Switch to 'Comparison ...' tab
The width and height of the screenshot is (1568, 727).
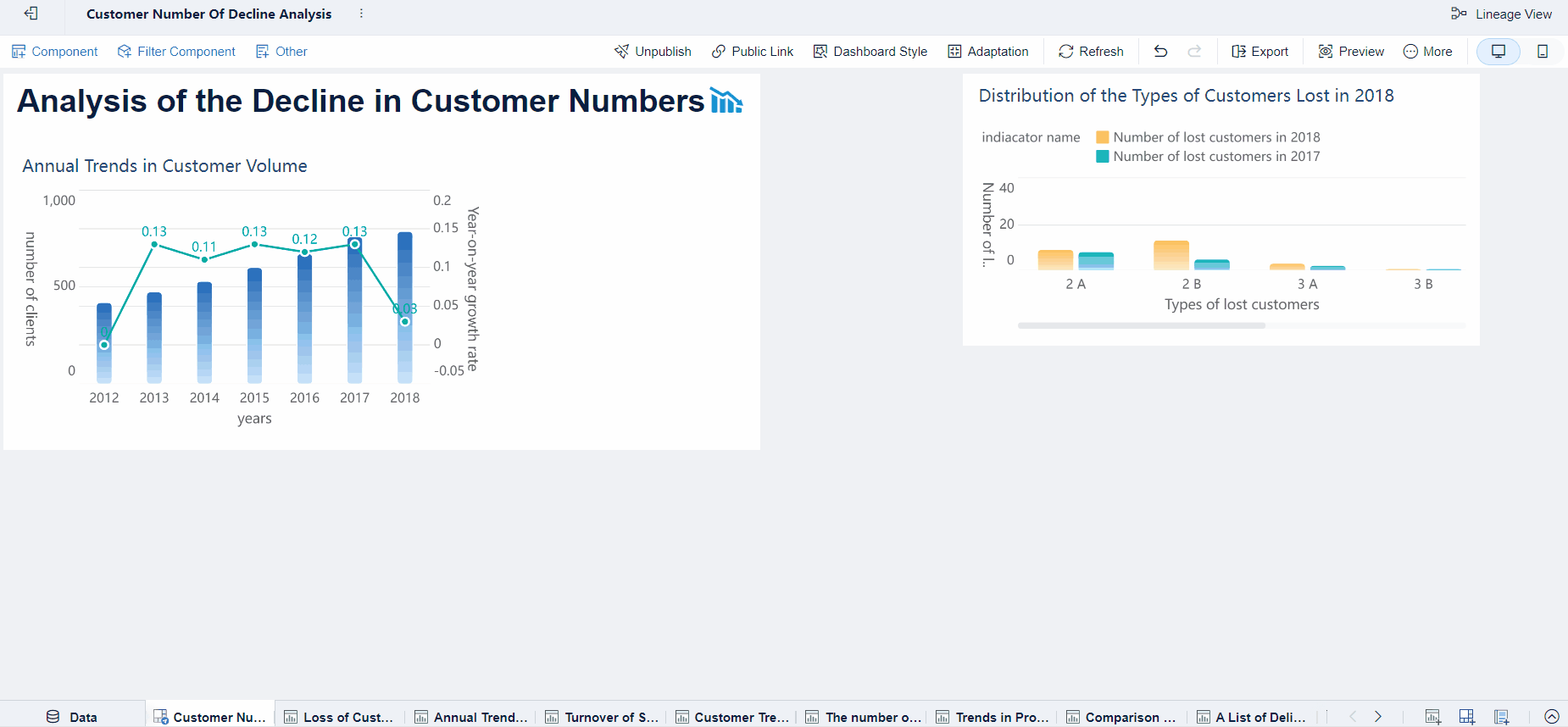[x=1123, y=717]
